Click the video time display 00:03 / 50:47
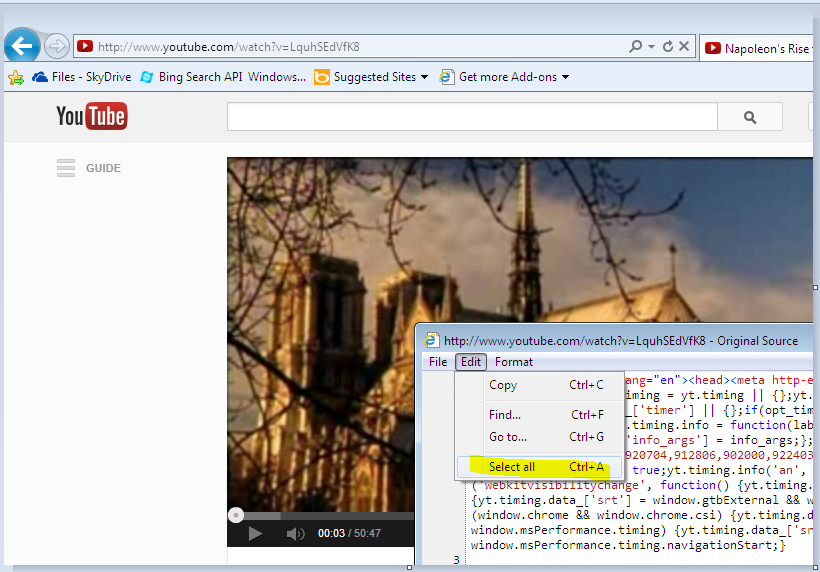Image resolution: width=820 pixels, height=572 pixels. tap(349, 533)
